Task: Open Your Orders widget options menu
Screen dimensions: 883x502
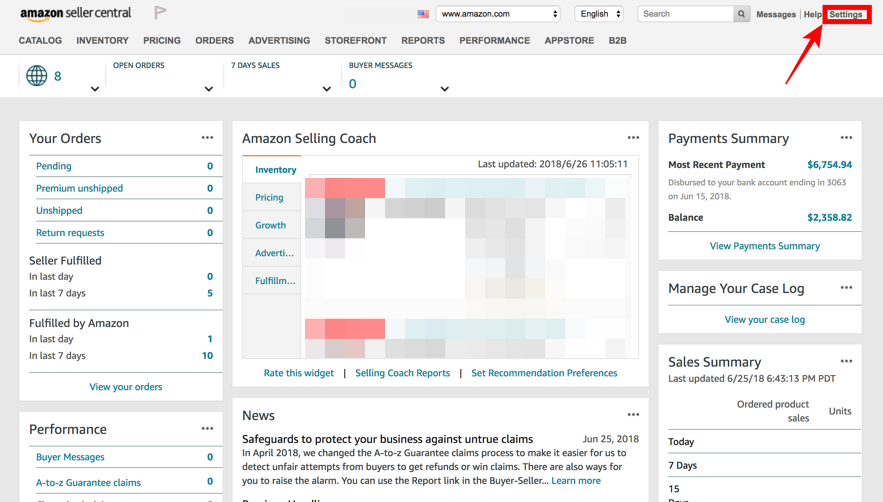Action: click(207, 137)
